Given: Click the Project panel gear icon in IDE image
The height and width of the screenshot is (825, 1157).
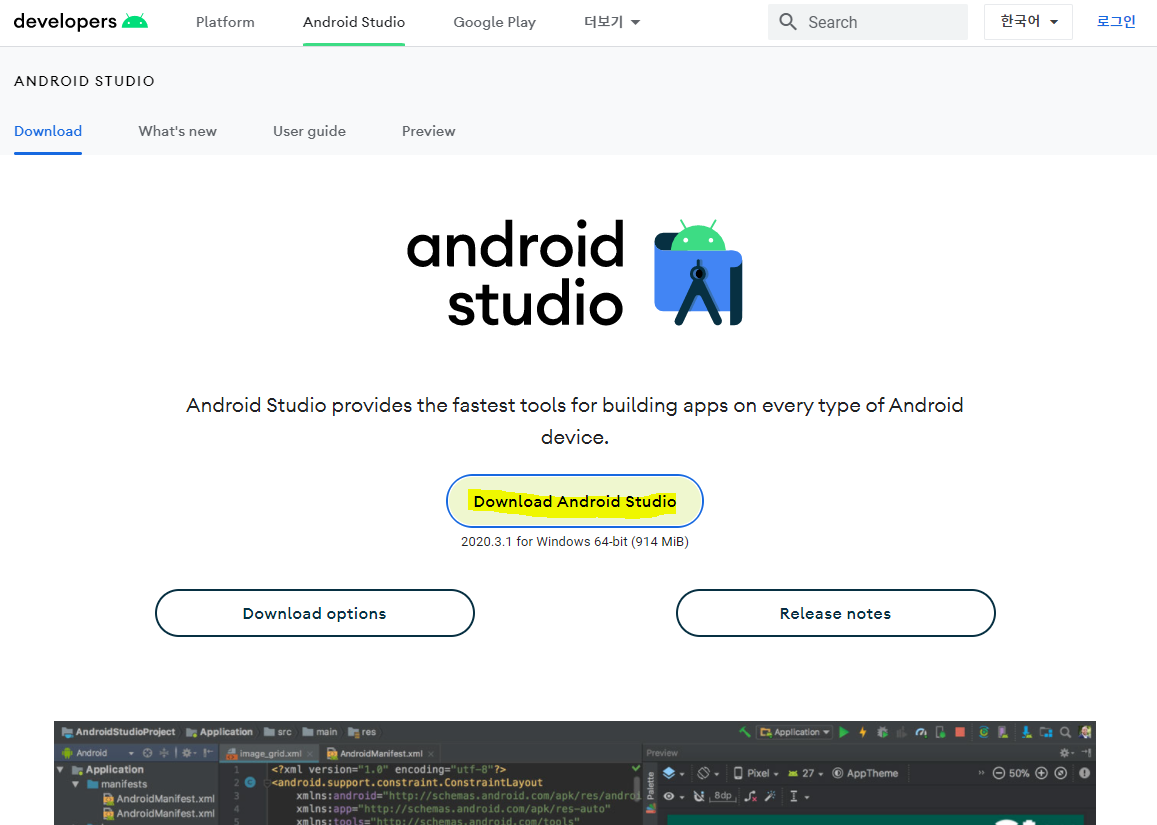Looking at the screenshot, I should tap(187, 753).
